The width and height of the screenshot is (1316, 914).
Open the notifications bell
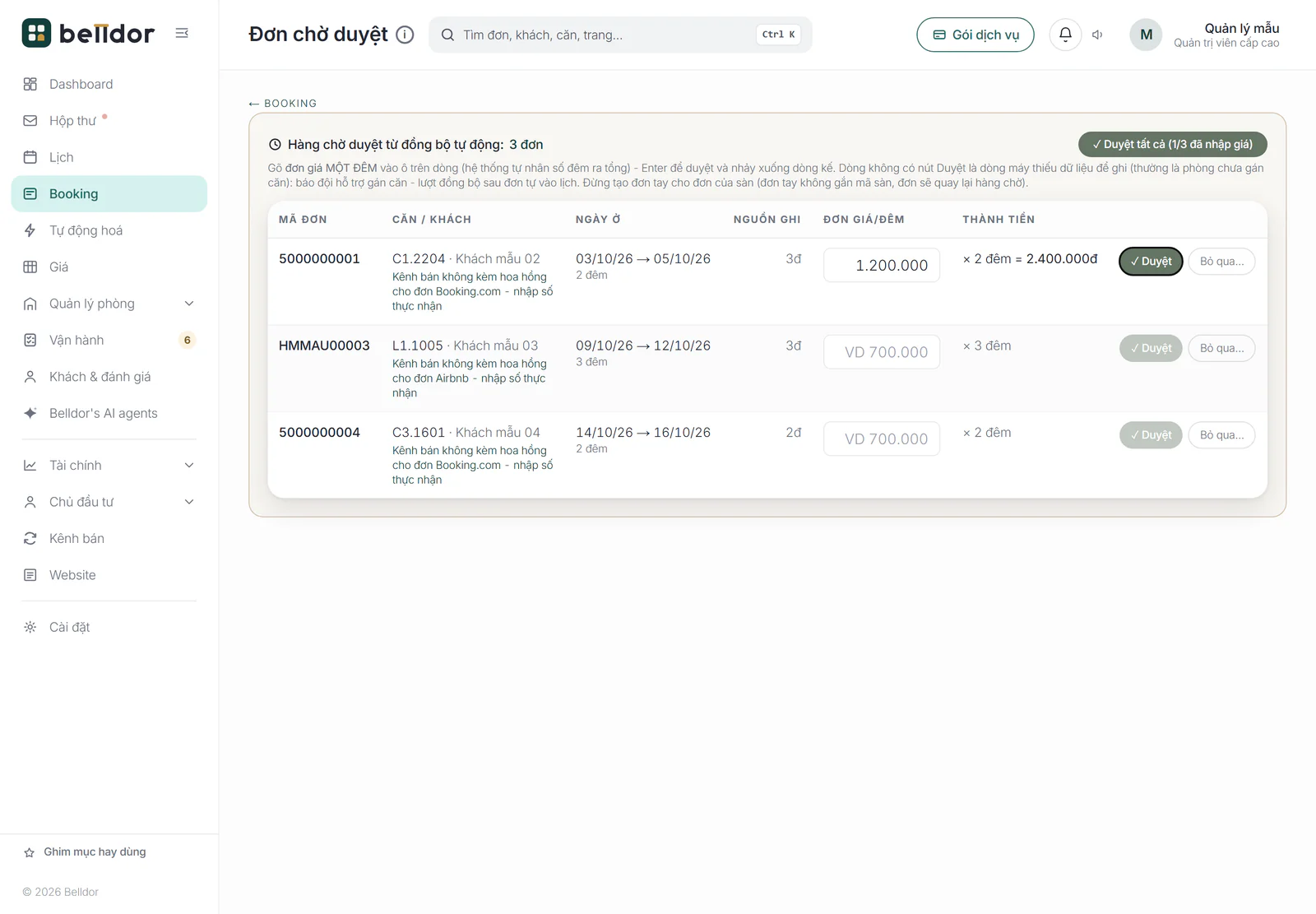(1065, 35)
